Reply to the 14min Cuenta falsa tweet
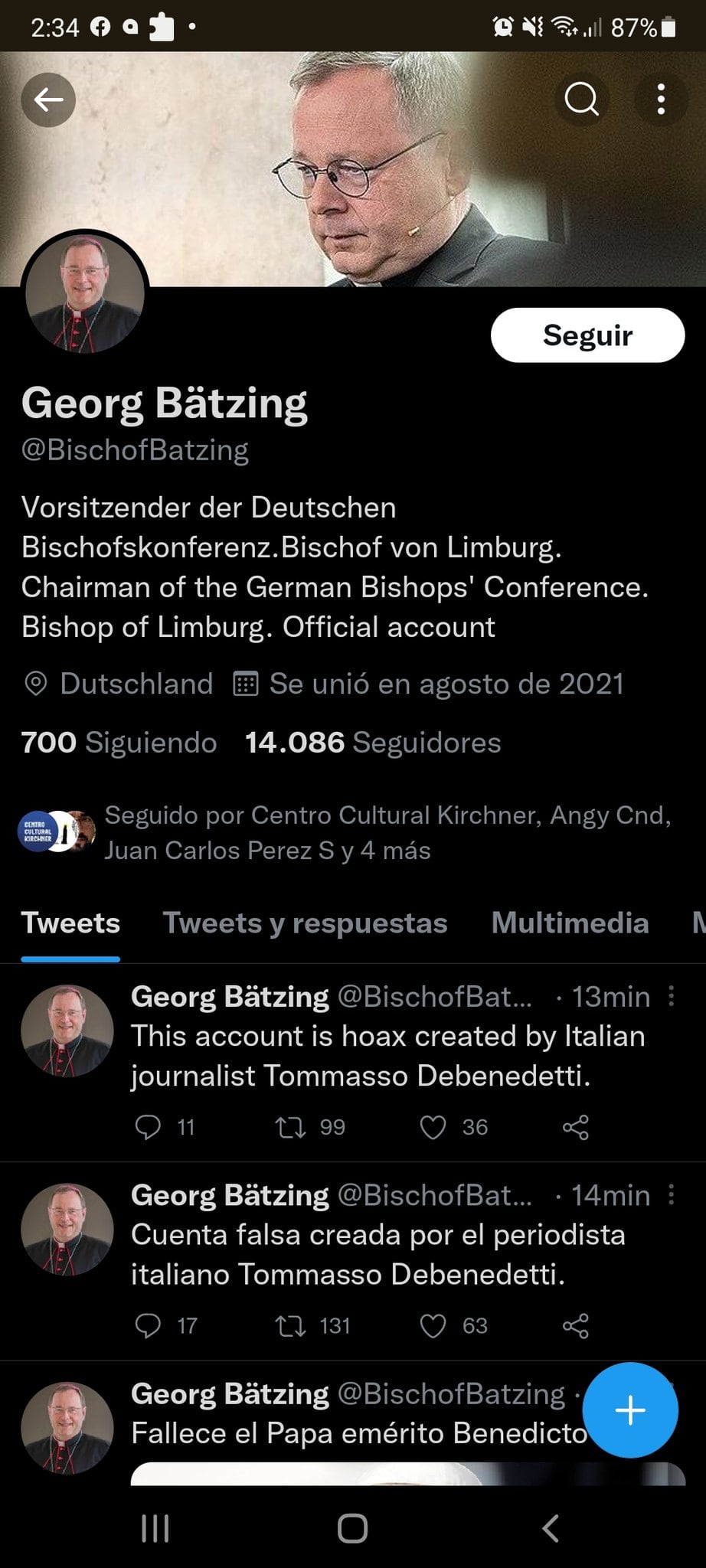 coord(148,1325)
